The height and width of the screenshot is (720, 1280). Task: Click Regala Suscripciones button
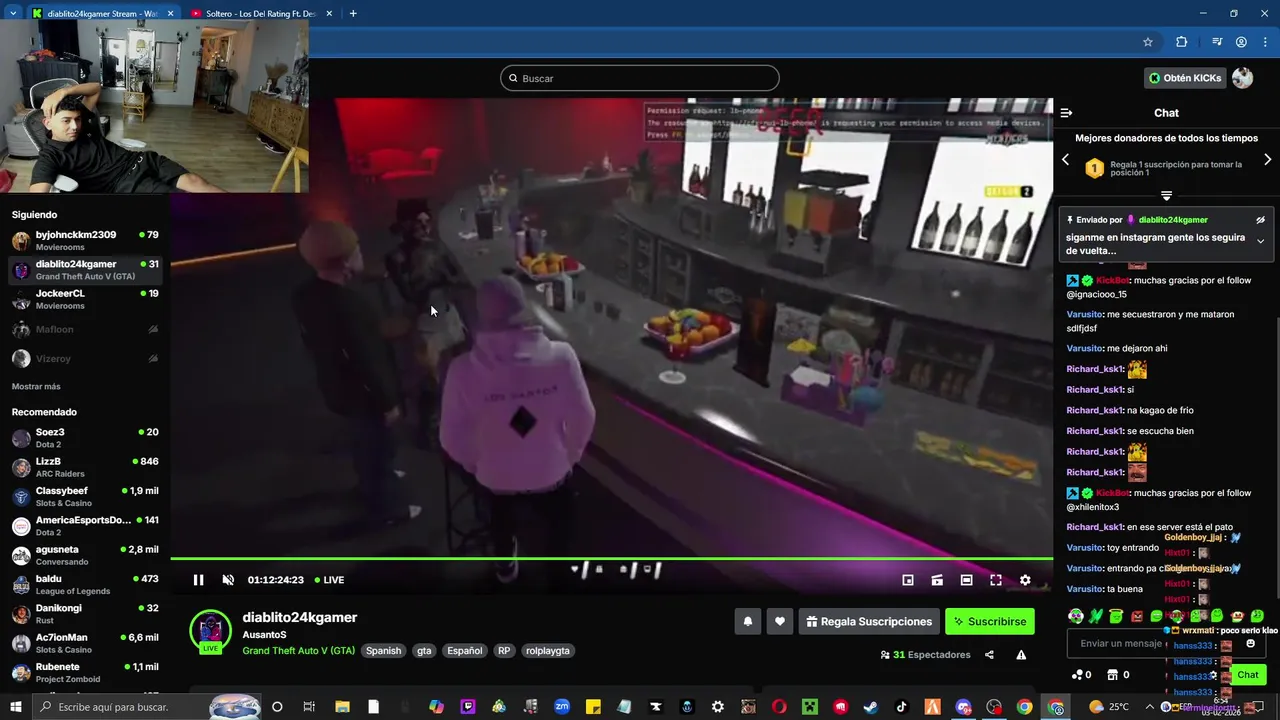(868, 621)
